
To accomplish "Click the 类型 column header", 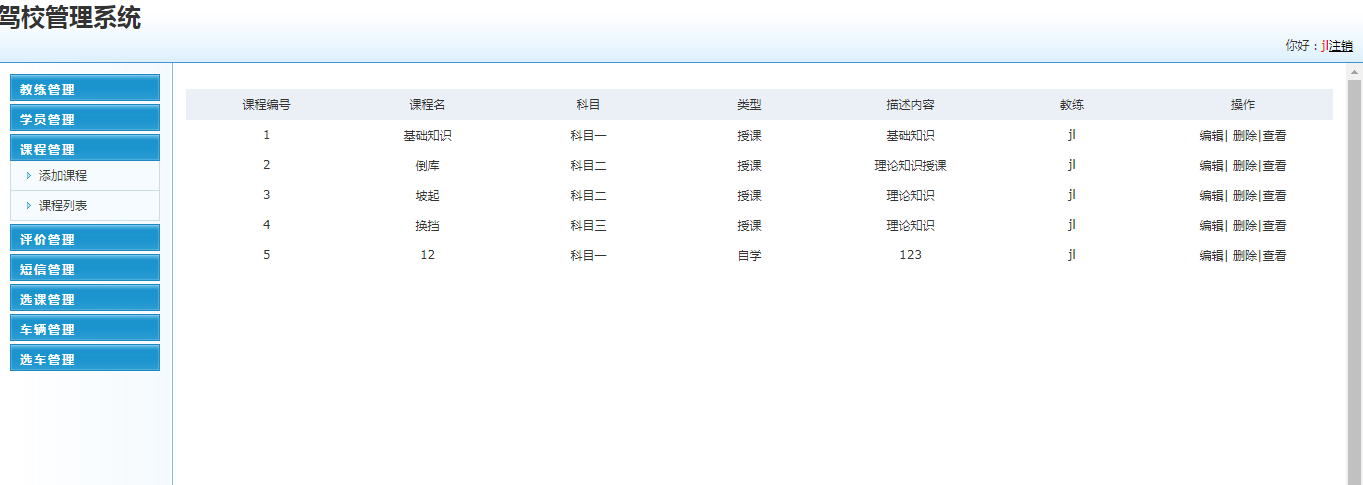I will [749, 105].
